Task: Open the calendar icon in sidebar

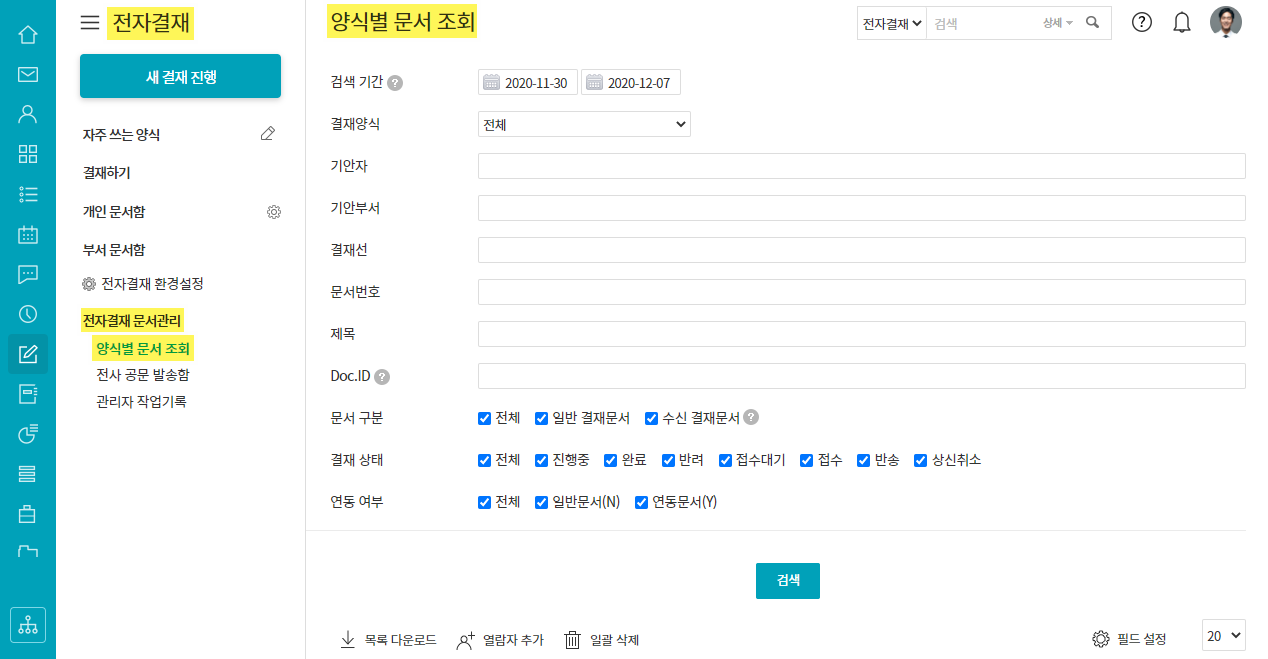Action: [28, 234]
